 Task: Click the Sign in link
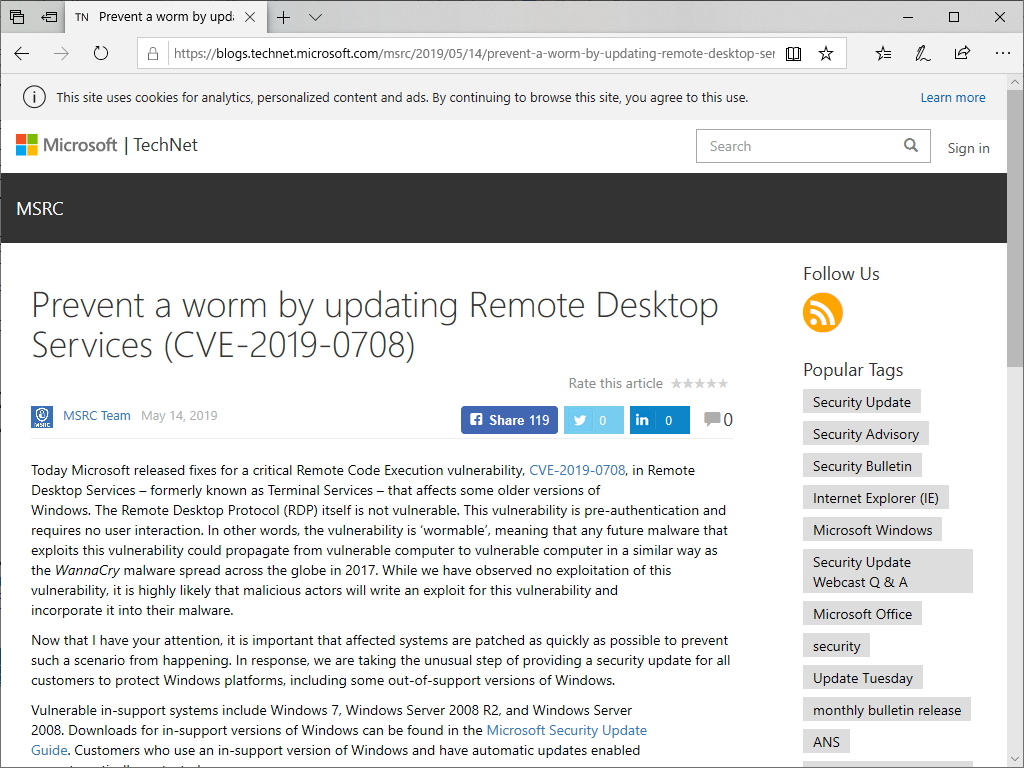[x=968, y=148]
